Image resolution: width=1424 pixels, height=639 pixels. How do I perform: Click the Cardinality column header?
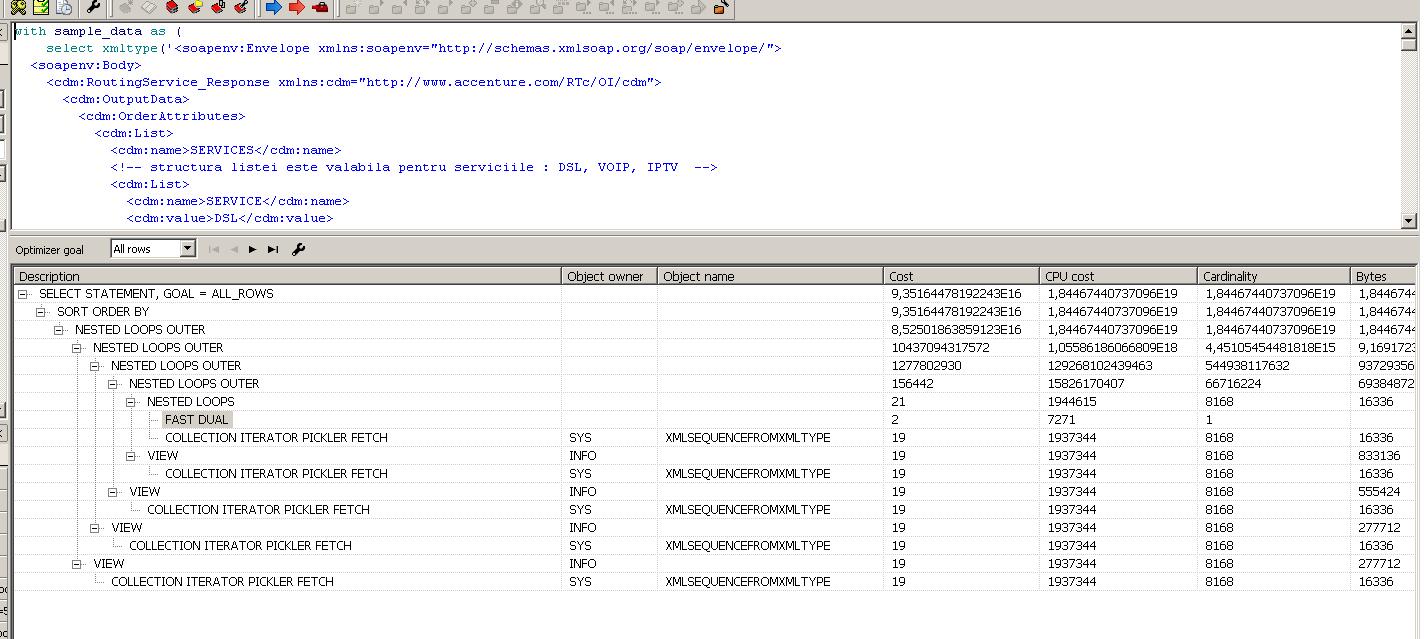pos(1274,276)
